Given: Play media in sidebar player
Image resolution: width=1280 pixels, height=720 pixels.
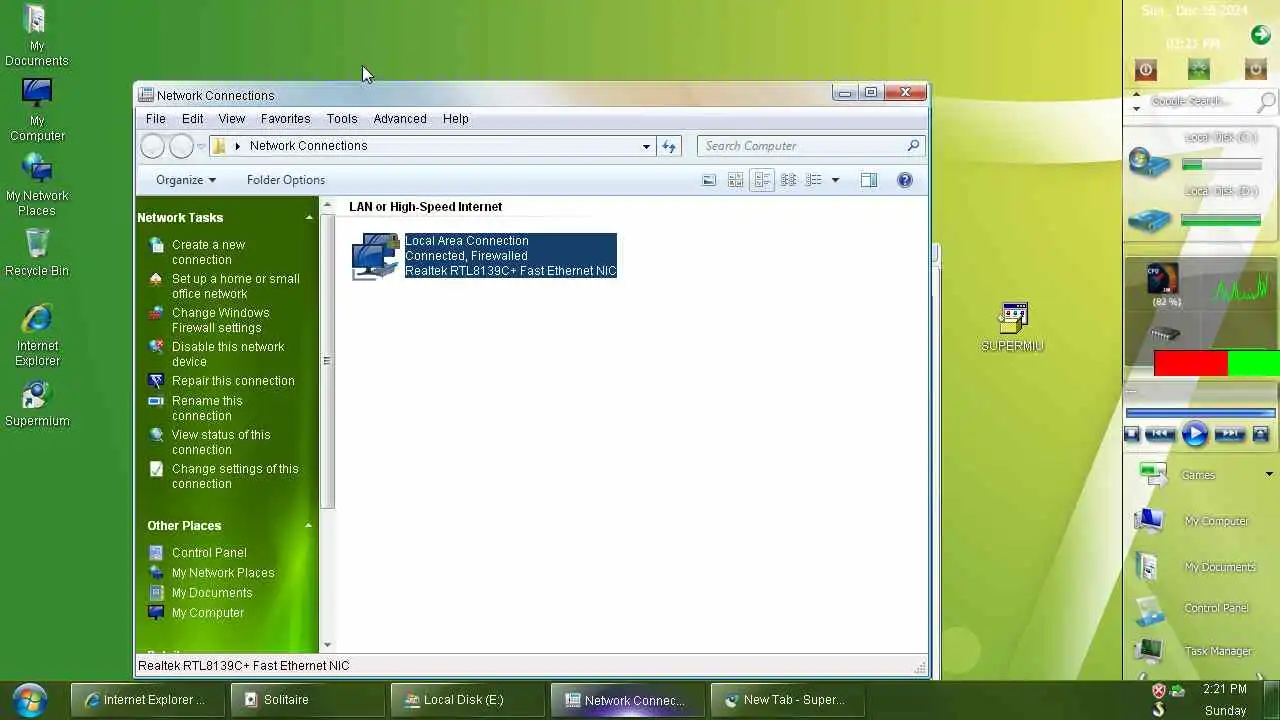Looking at the screenshot, I should (1195, 434).
